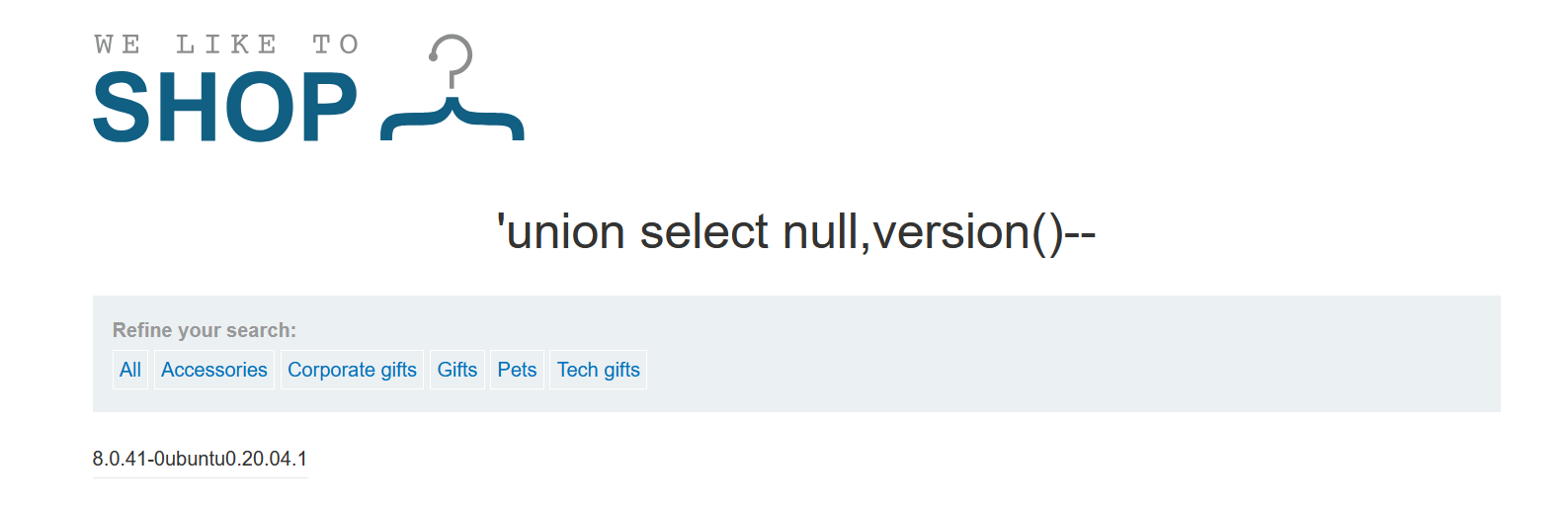Screen dimensions: 1568x512
Task: Select the All category filter
Action: [130, 370]
